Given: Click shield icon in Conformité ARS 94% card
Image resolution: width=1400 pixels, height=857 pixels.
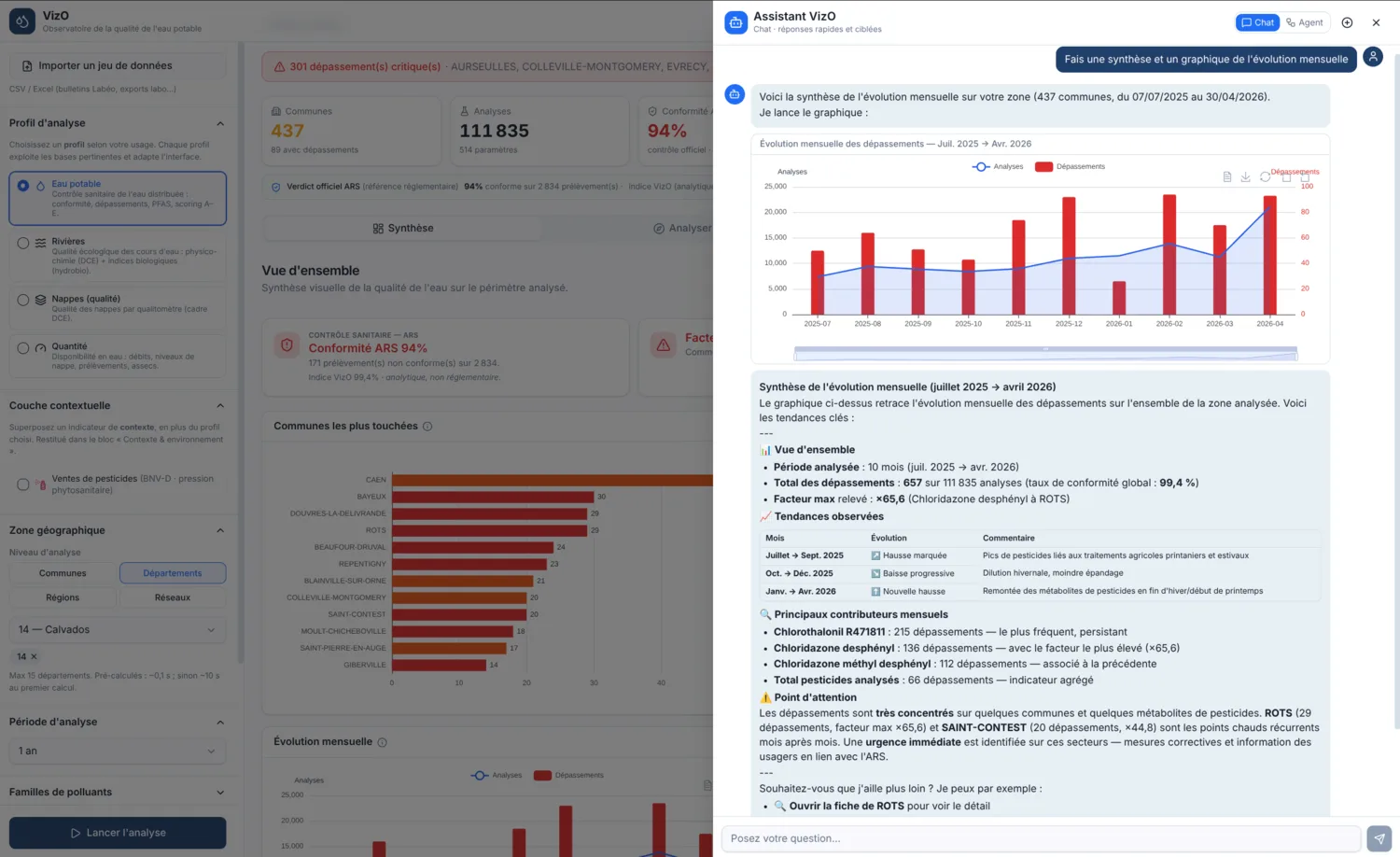Looking at the screenshot, I should pyautogui.click(x=287, y=345).
